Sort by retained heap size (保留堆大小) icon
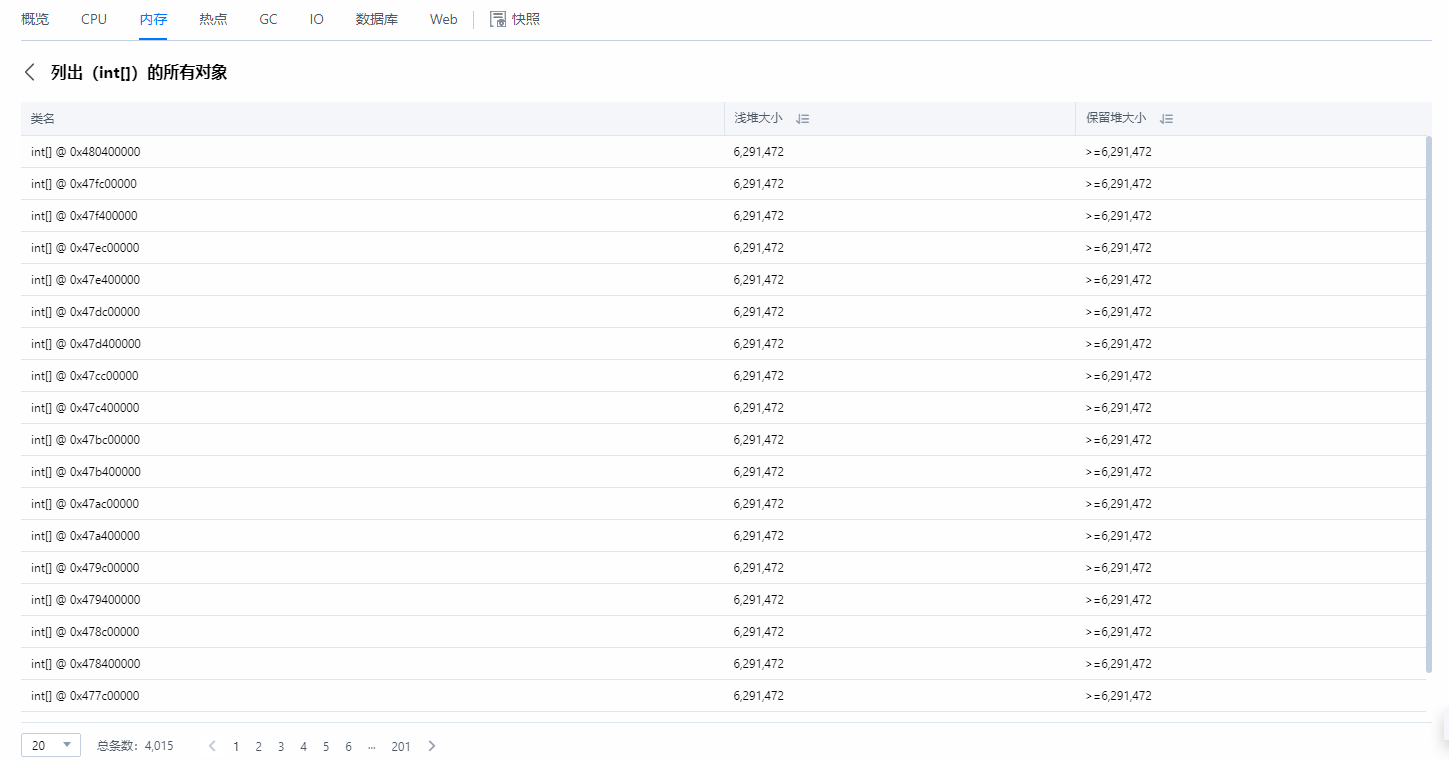 [1166, 119]
